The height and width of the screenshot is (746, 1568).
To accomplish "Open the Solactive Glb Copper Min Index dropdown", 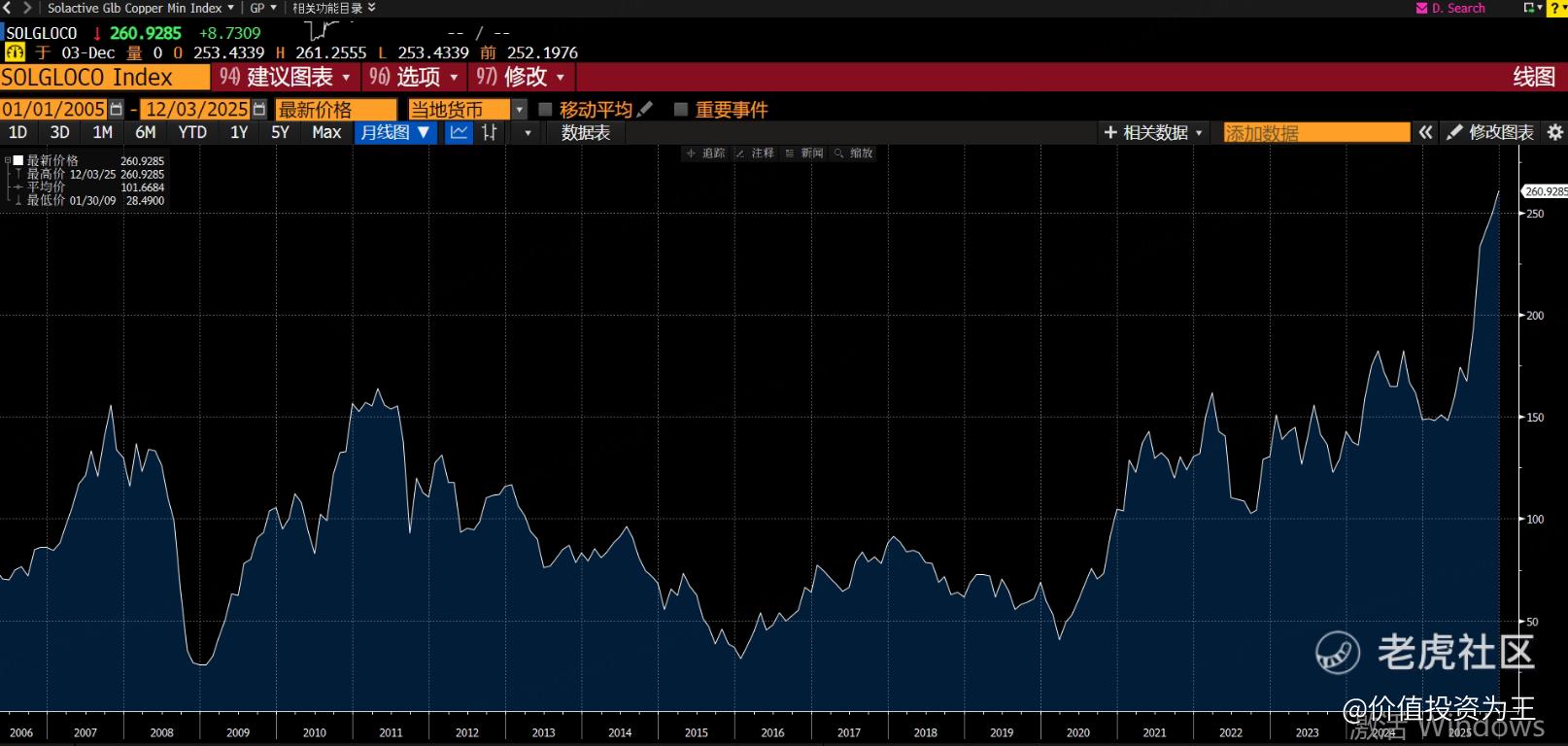I will (x=141, y=8).
